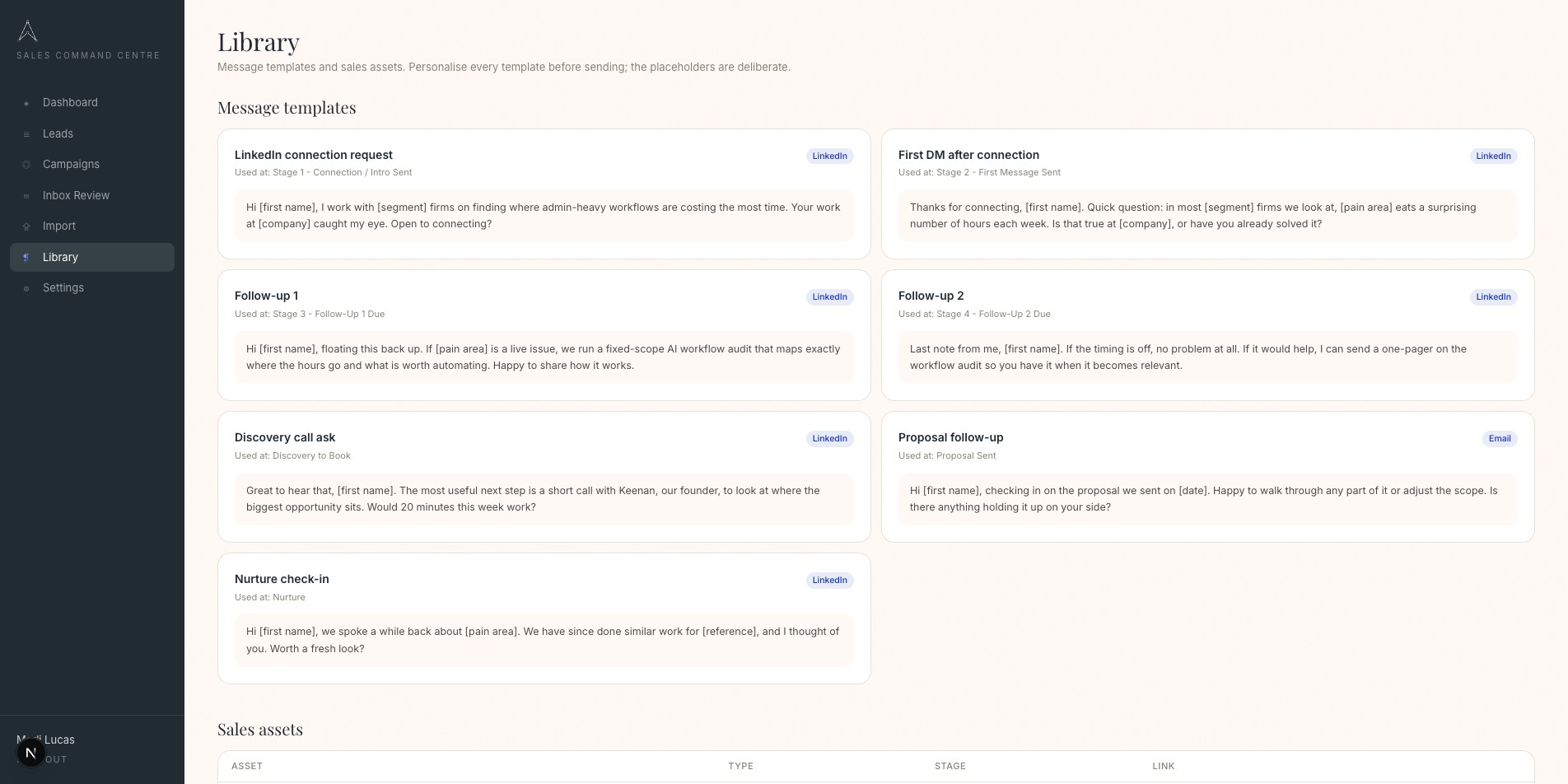Click 'Used at: Proposal Sent' text
The width and height of the screenshot is (1568, 784).
tap(947, 455)
